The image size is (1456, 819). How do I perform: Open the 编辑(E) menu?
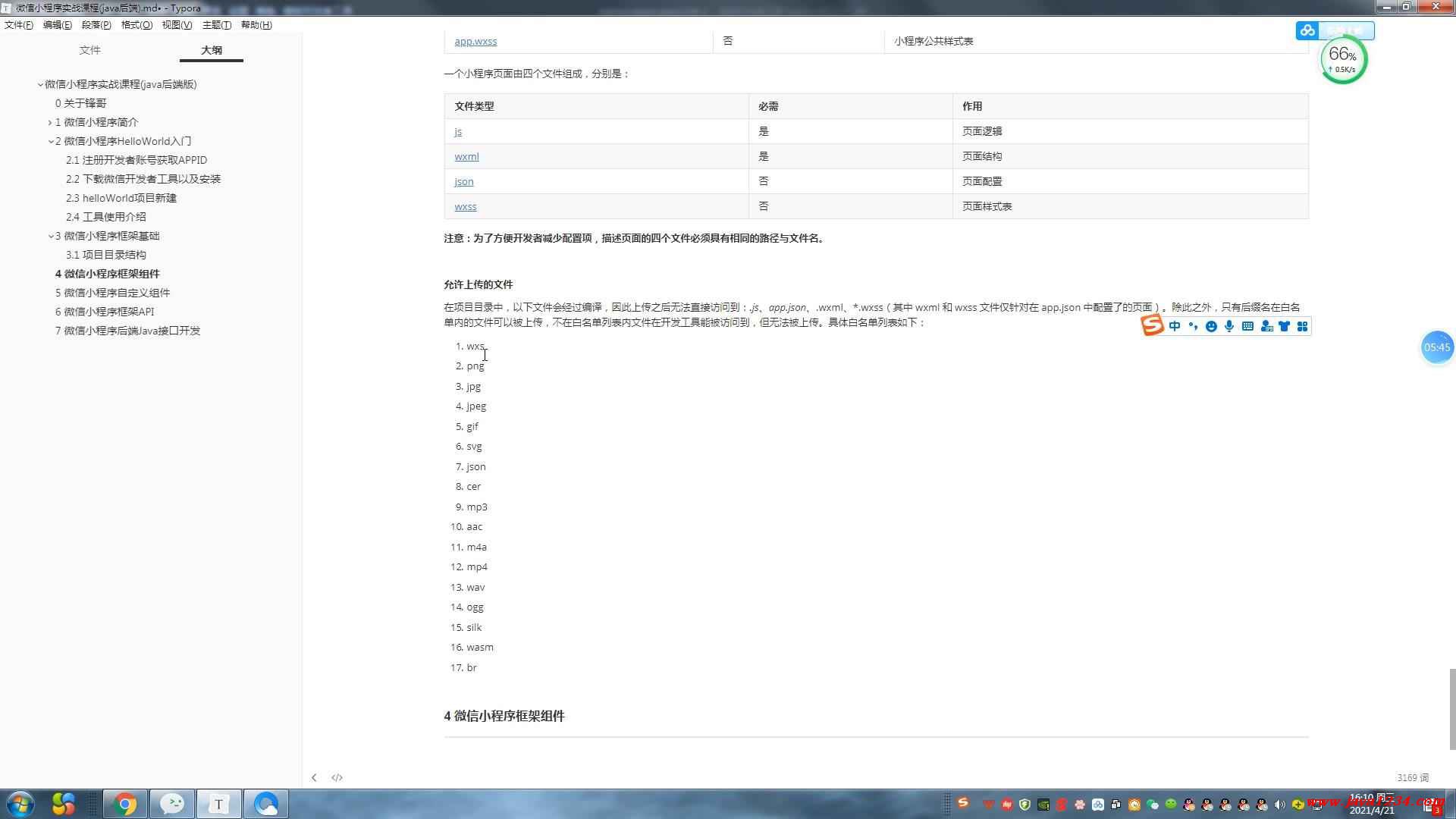point(58,25)
